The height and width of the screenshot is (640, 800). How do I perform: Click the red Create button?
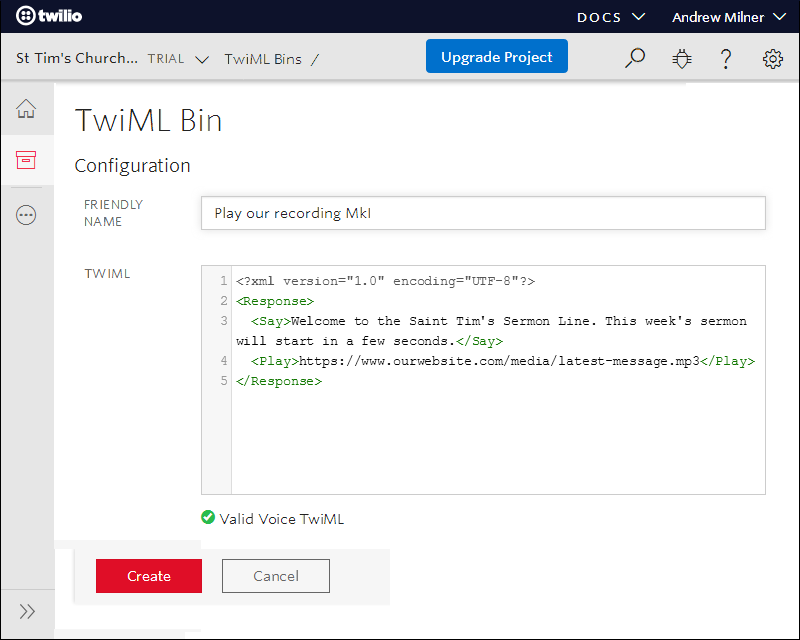tap(148, 576)
